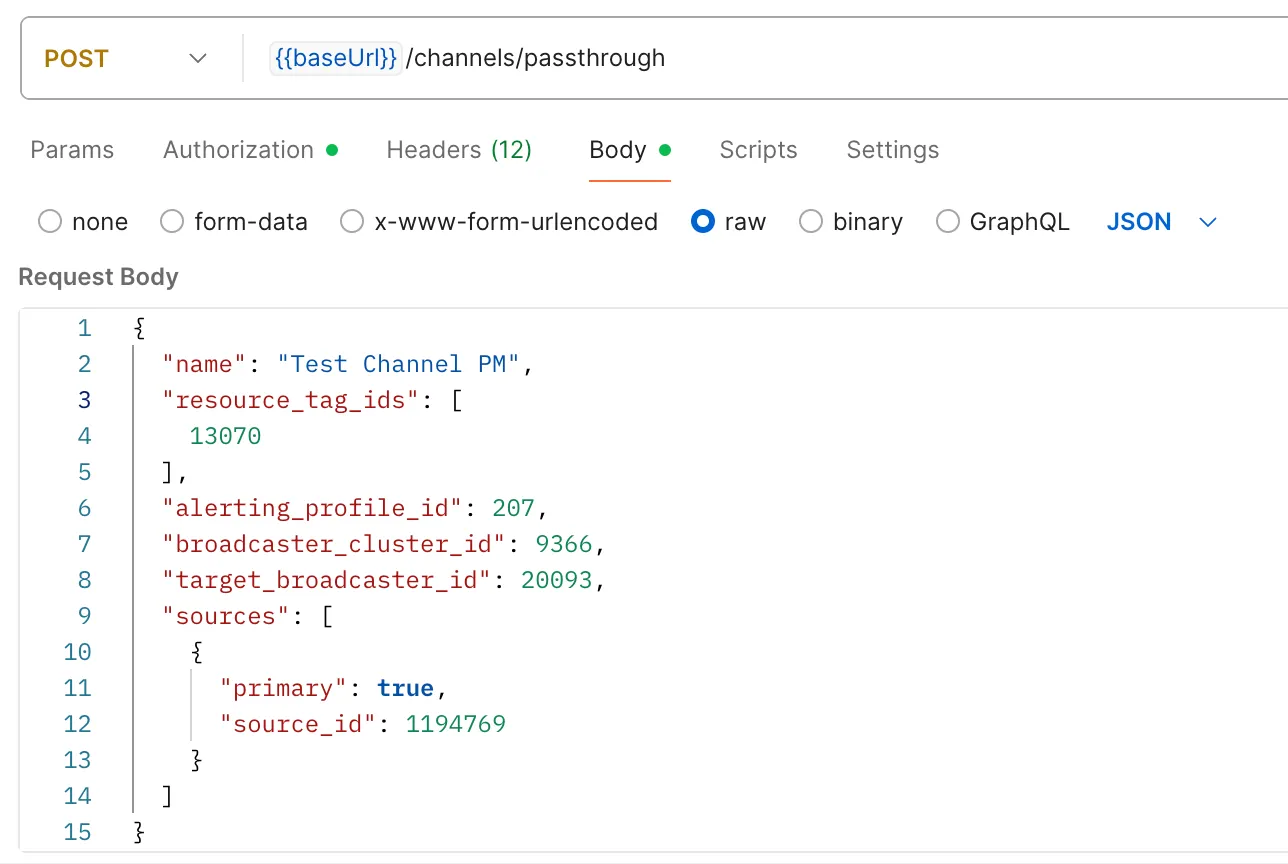
Task: Choose x-www-form-urlencoded body type
Action: point(352,221)
